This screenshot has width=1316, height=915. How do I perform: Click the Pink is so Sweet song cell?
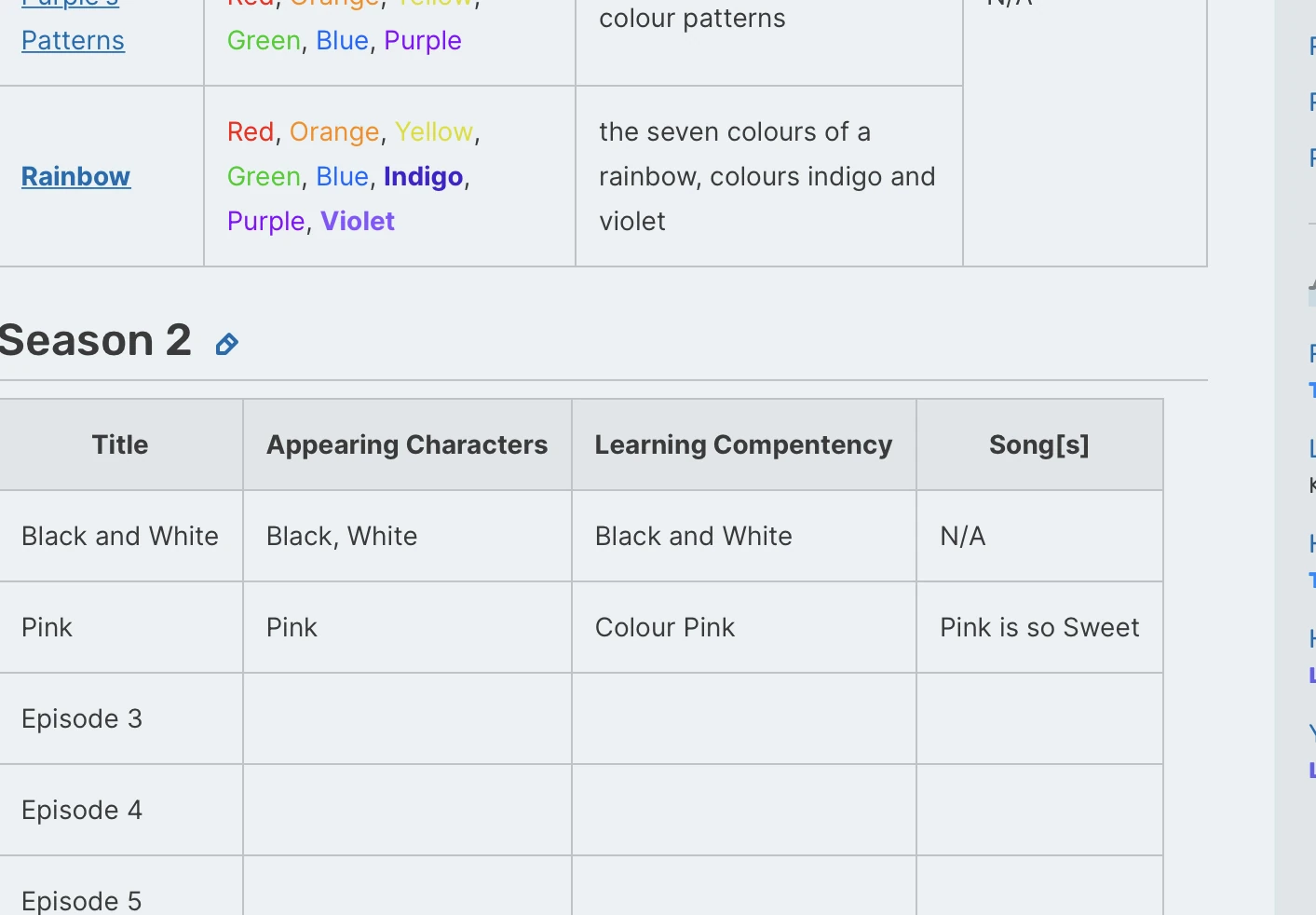[x=1039, y=627]
